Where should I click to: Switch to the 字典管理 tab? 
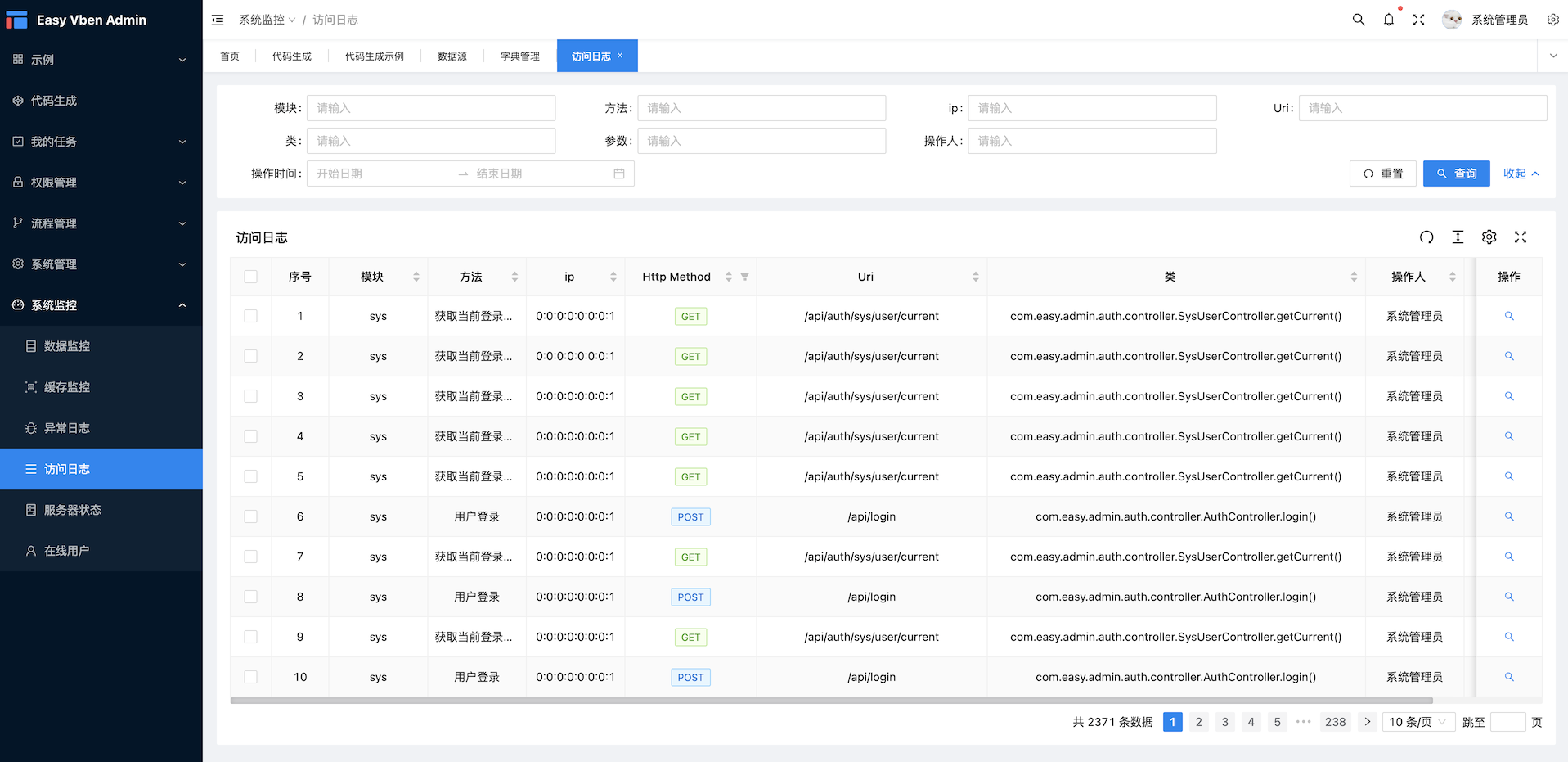click(x=520, y=56)
